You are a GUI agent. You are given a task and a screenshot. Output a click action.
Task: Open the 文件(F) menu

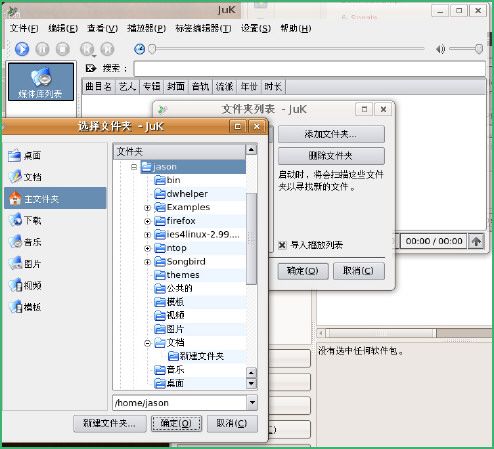(x=24, y=29)
